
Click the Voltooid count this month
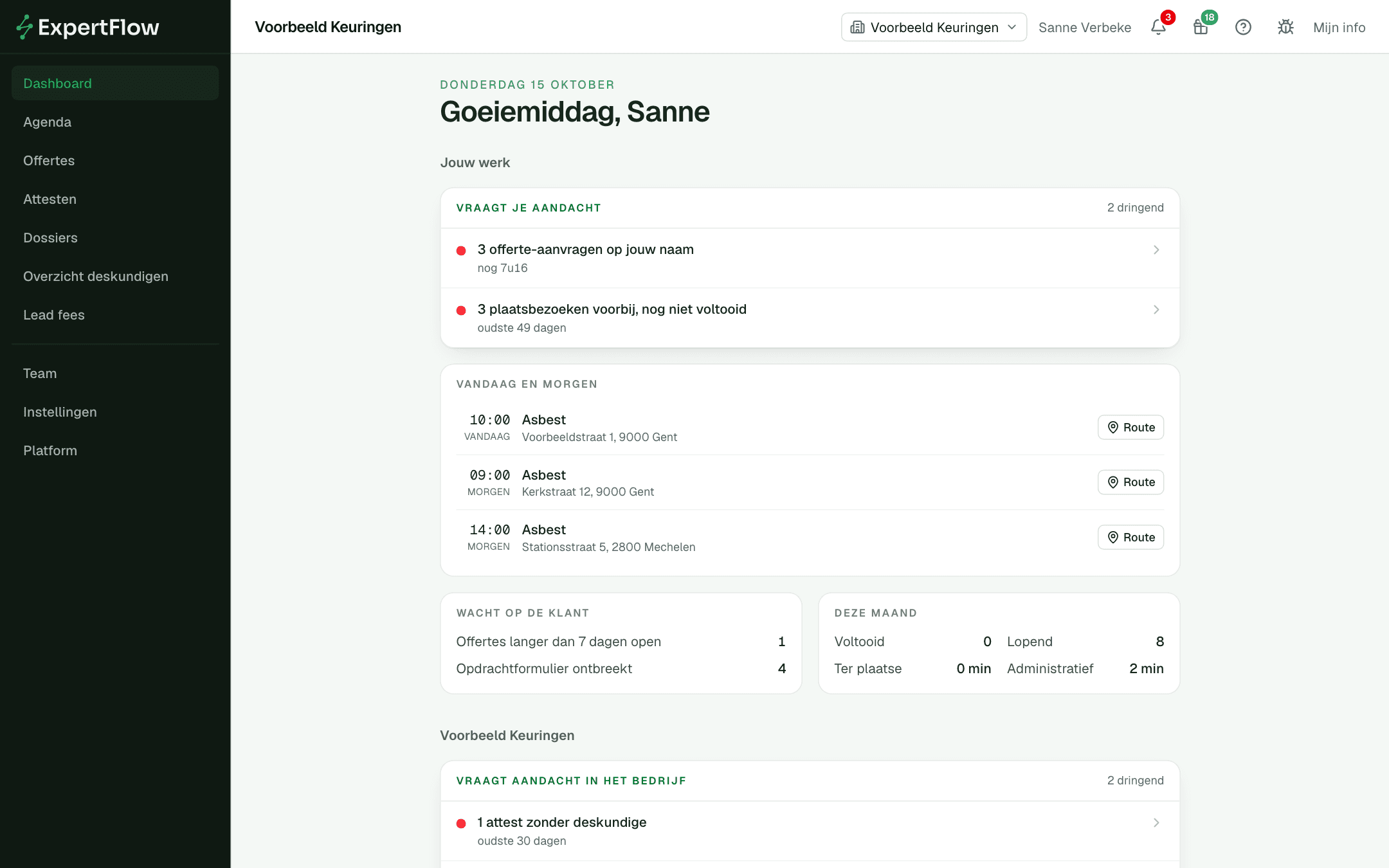[x=987, y=641]
